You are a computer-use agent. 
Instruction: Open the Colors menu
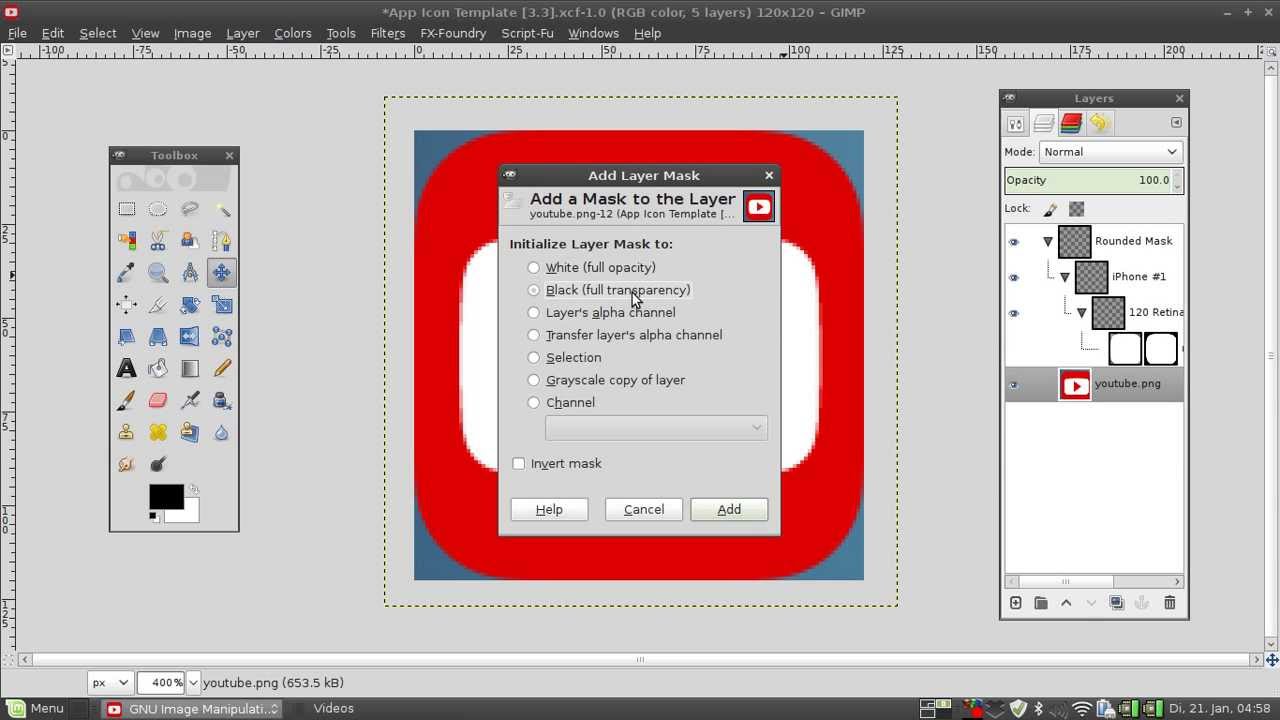293,33
